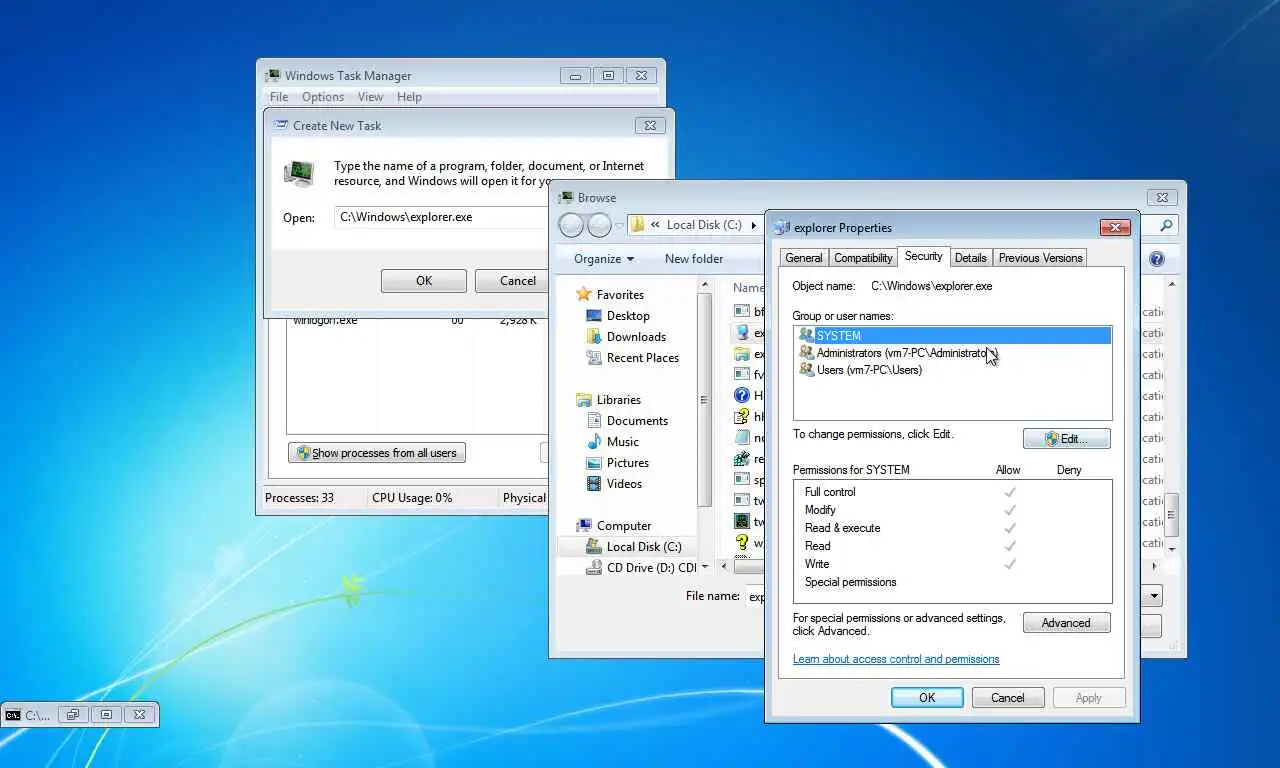Click Cancel in explorer Properties
This screenshot has width=1280, height=768.
1008,698
